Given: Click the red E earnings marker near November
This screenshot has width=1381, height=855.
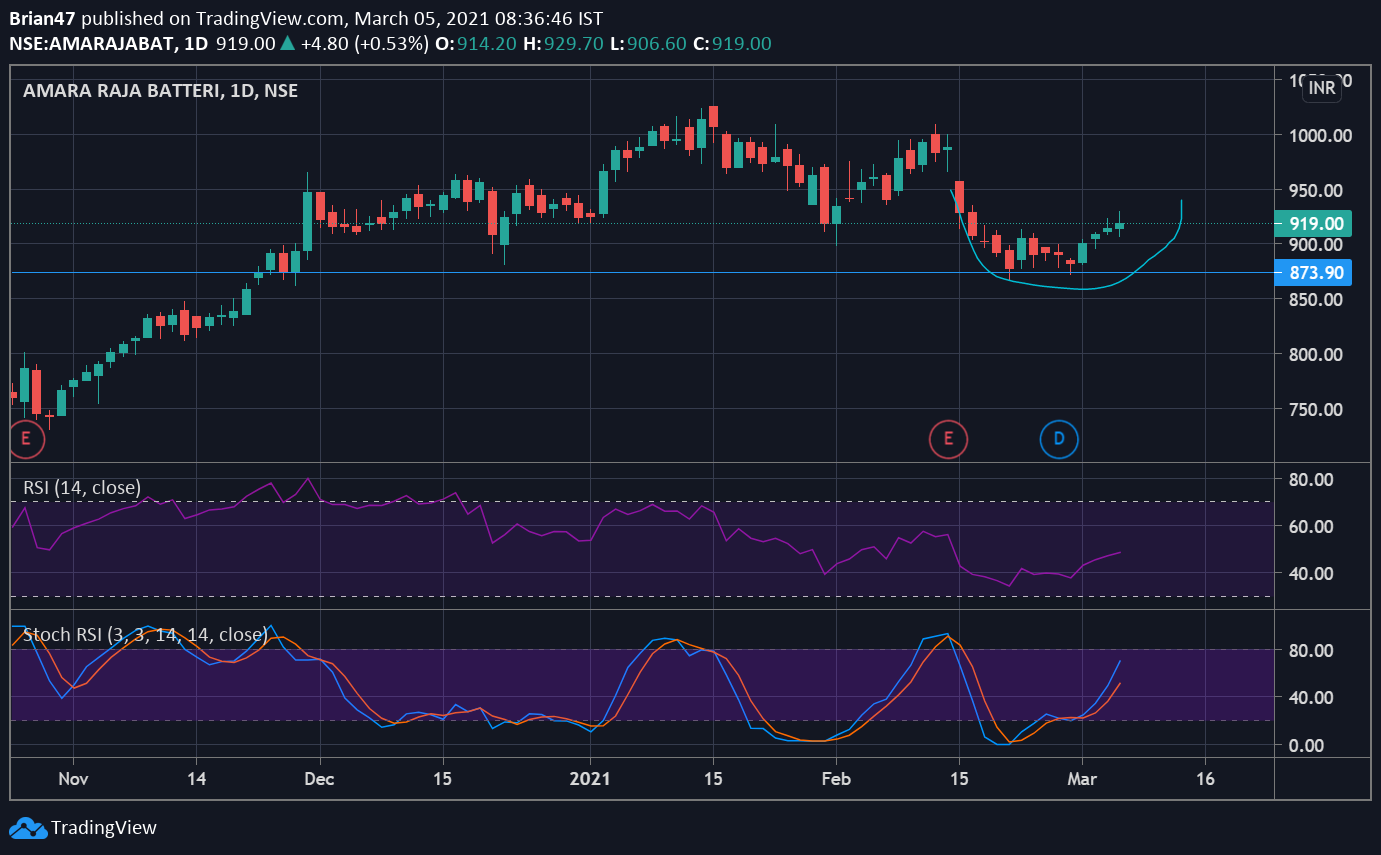Looking at the screenshot, I should pyautogui.click(x=26, y=438).
